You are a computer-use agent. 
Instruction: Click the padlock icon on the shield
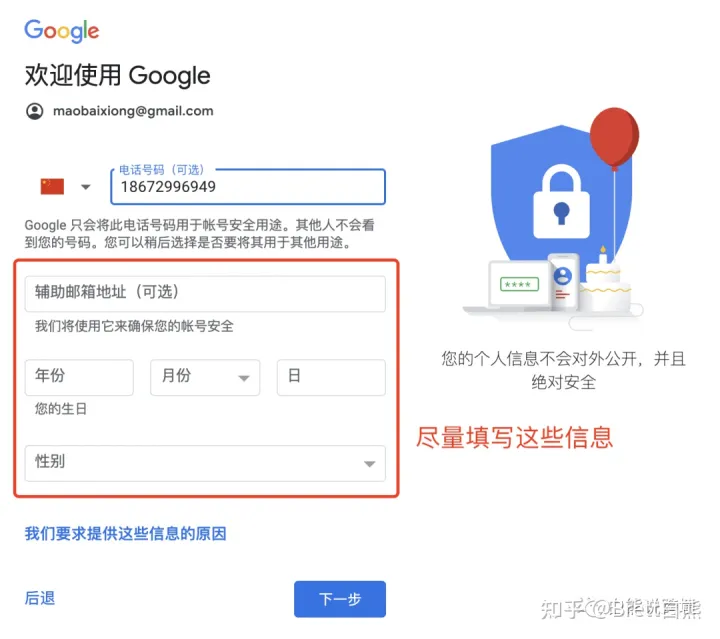[x=561, y=202]
